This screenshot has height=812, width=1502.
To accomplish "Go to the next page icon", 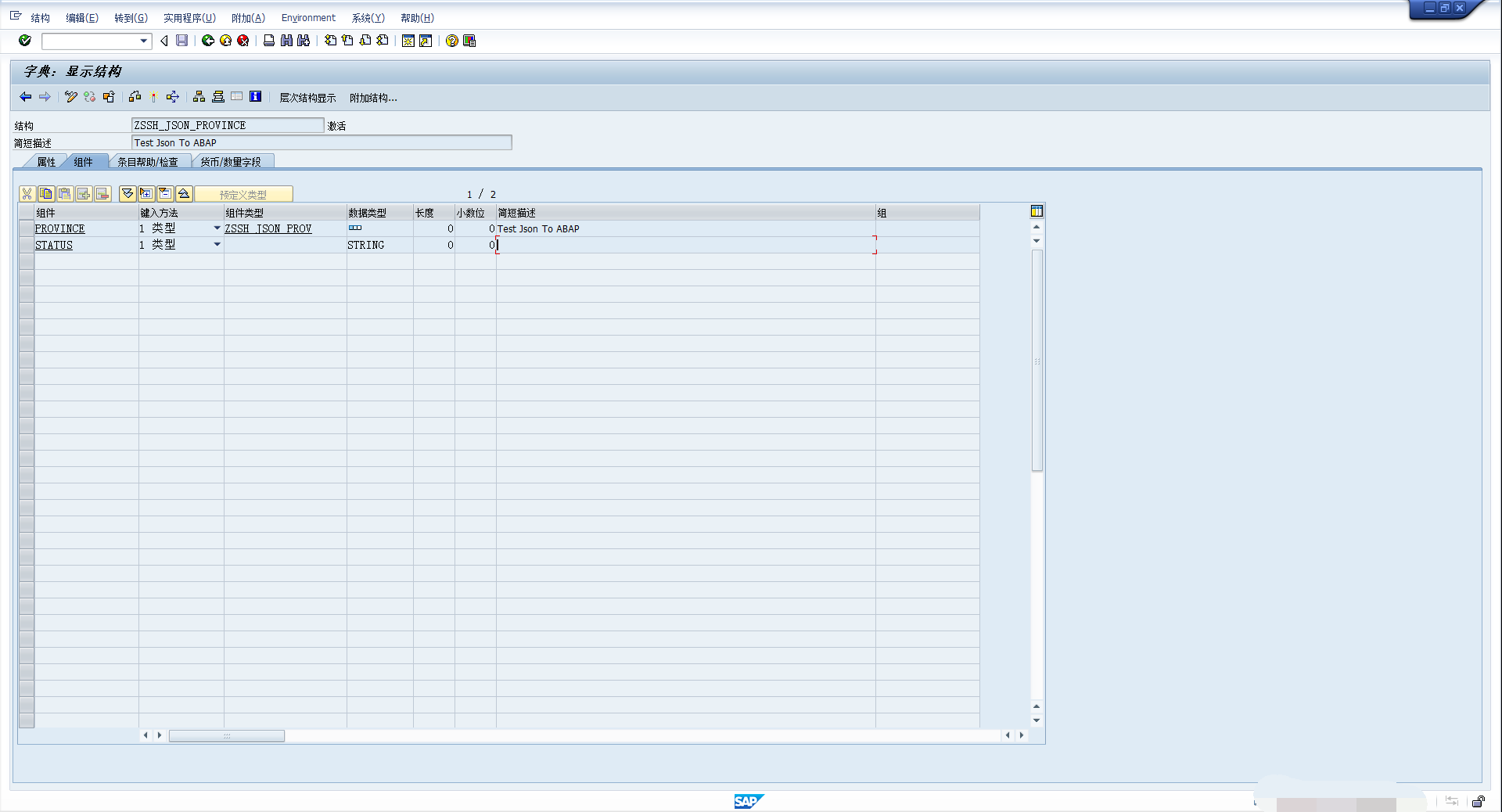I will tap(365, 41).
